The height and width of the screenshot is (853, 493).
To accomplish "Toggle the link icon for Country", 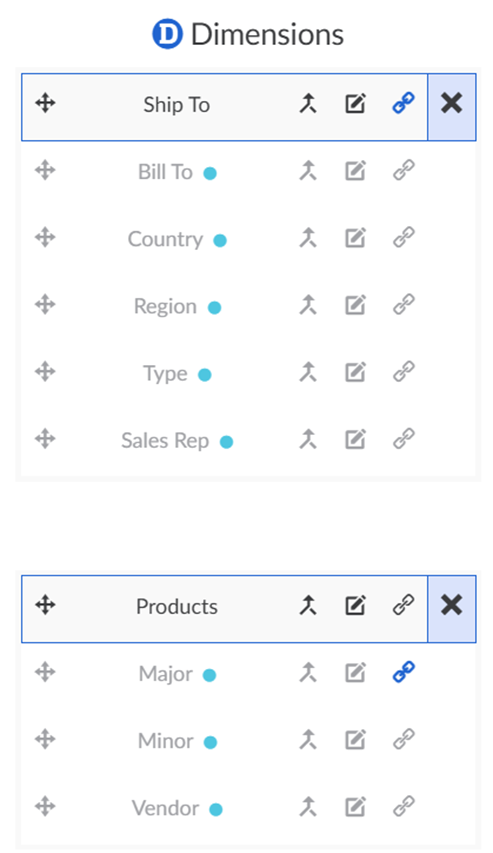I will (404, 238).
